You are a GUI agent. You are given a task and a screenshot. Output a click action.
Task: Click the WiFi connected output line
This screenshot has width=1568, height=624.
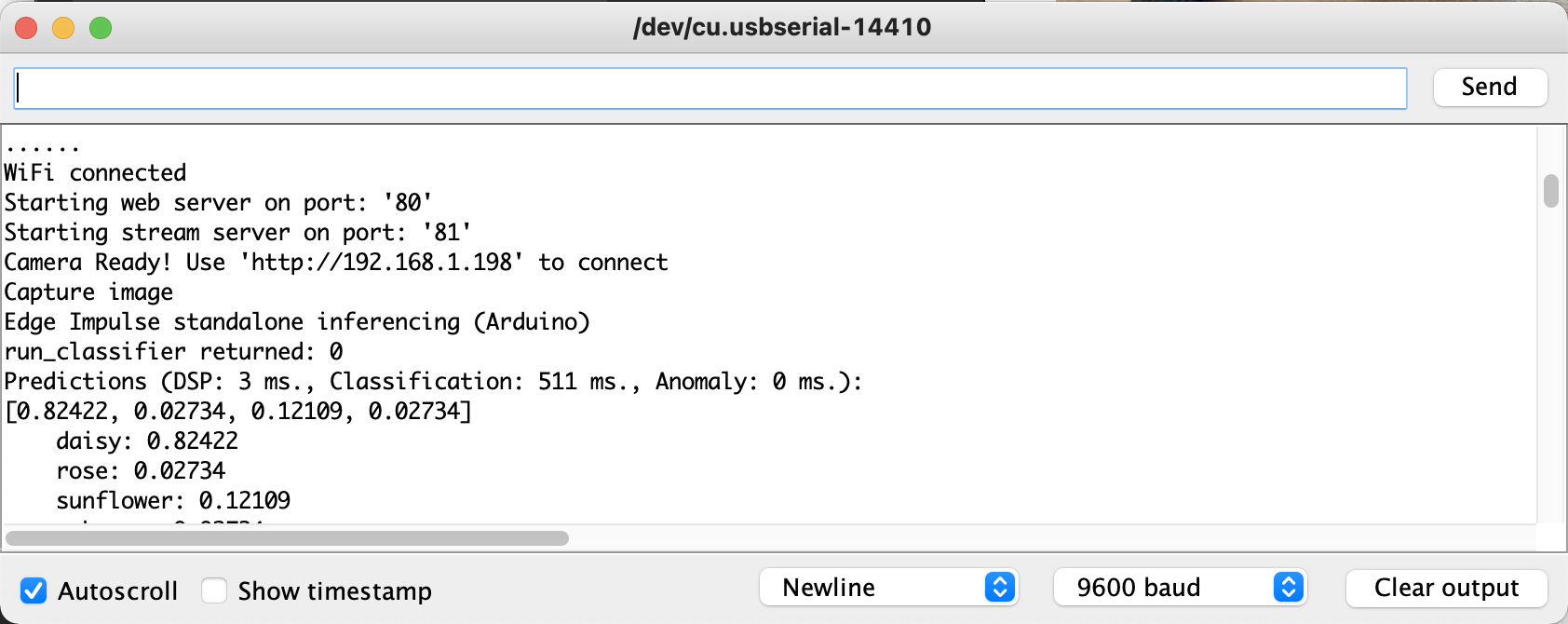[x=94, y=172]
